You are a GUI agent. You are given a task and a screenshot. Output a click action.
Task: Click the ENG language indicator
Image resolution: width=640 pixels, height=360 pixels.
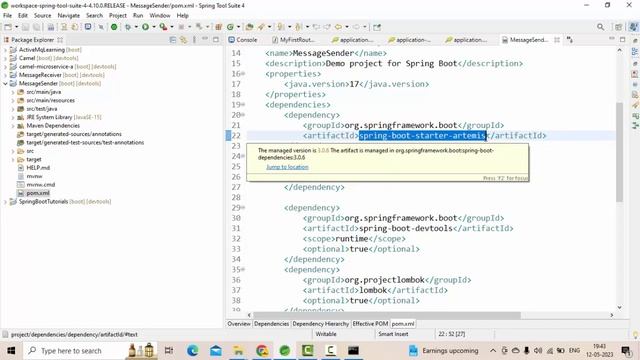574,351
